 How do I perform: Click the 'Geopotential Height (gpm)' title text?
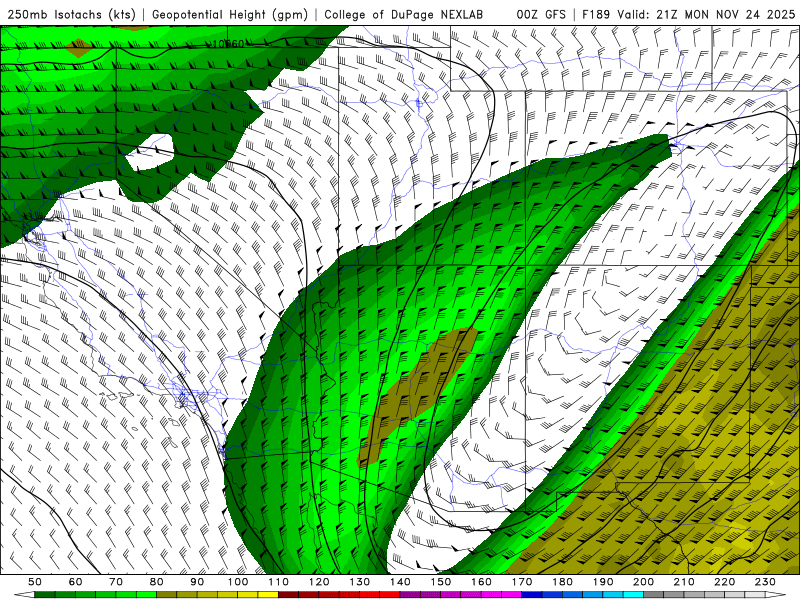230,15
